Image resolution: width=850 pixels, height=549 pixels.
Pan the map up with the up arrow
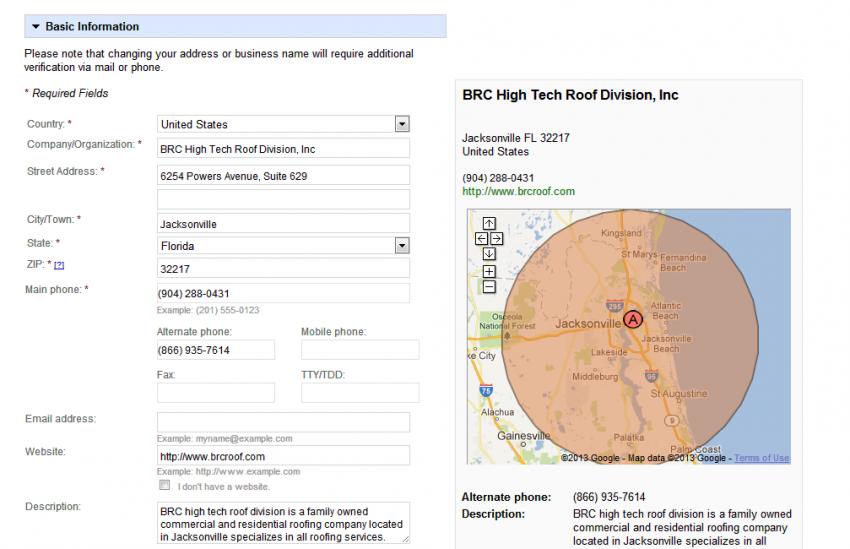489,223
